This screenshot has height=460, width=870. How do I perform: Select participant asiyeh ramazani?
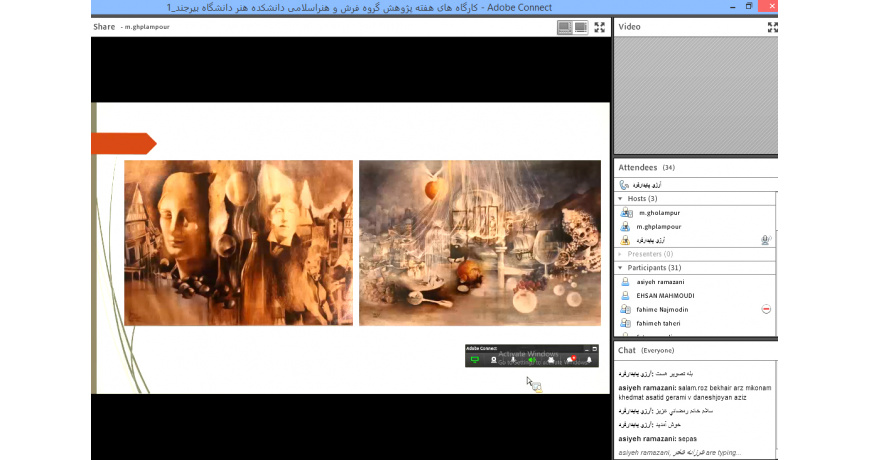(660, 282)
